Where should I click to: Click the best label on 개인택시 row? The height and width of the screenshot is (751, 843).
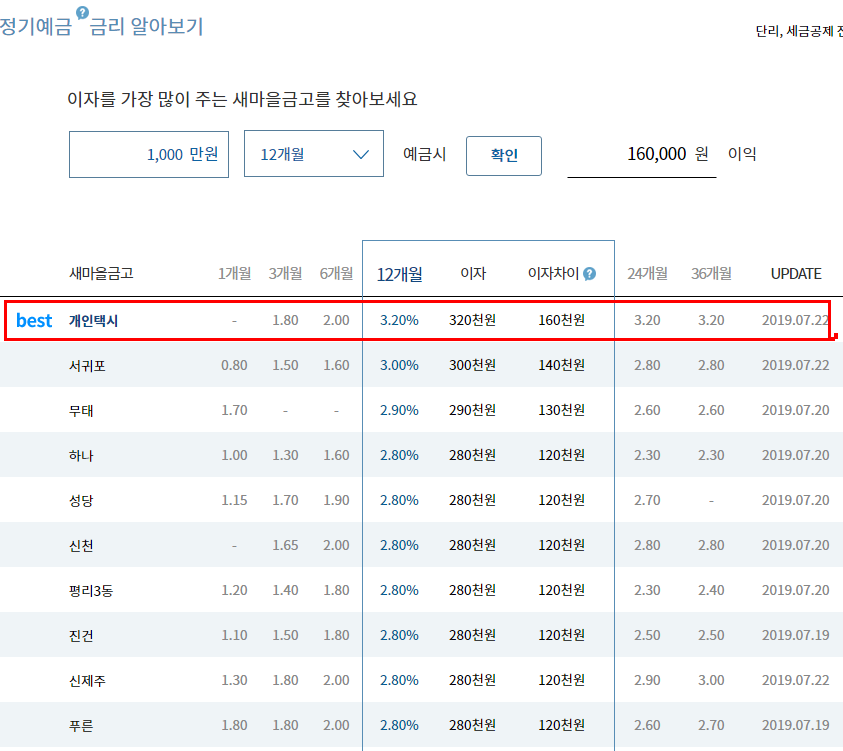coord(34,320)
